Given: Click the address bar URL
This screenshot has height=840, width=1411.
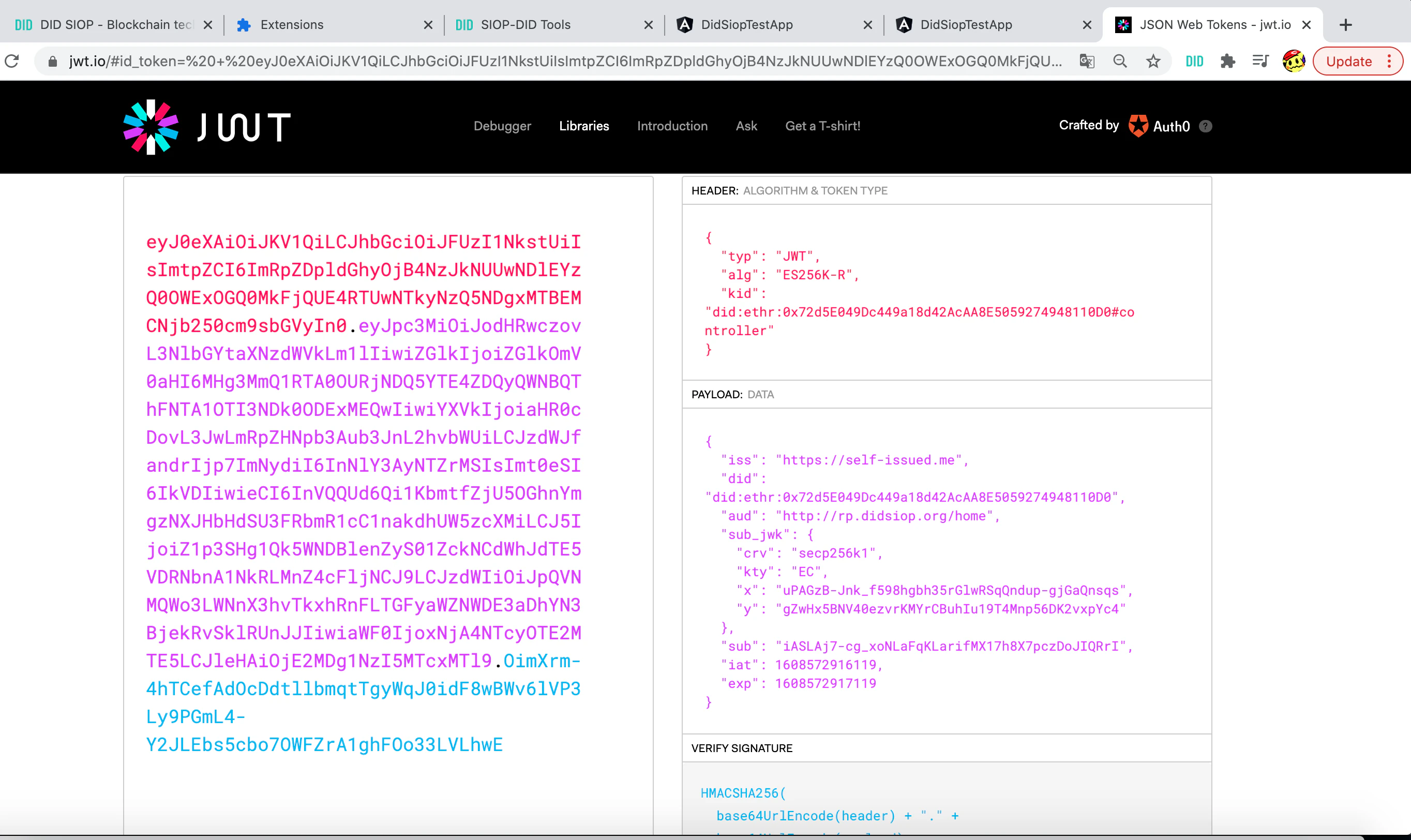Looking at the screenshot, I should [x=565, y=61].
